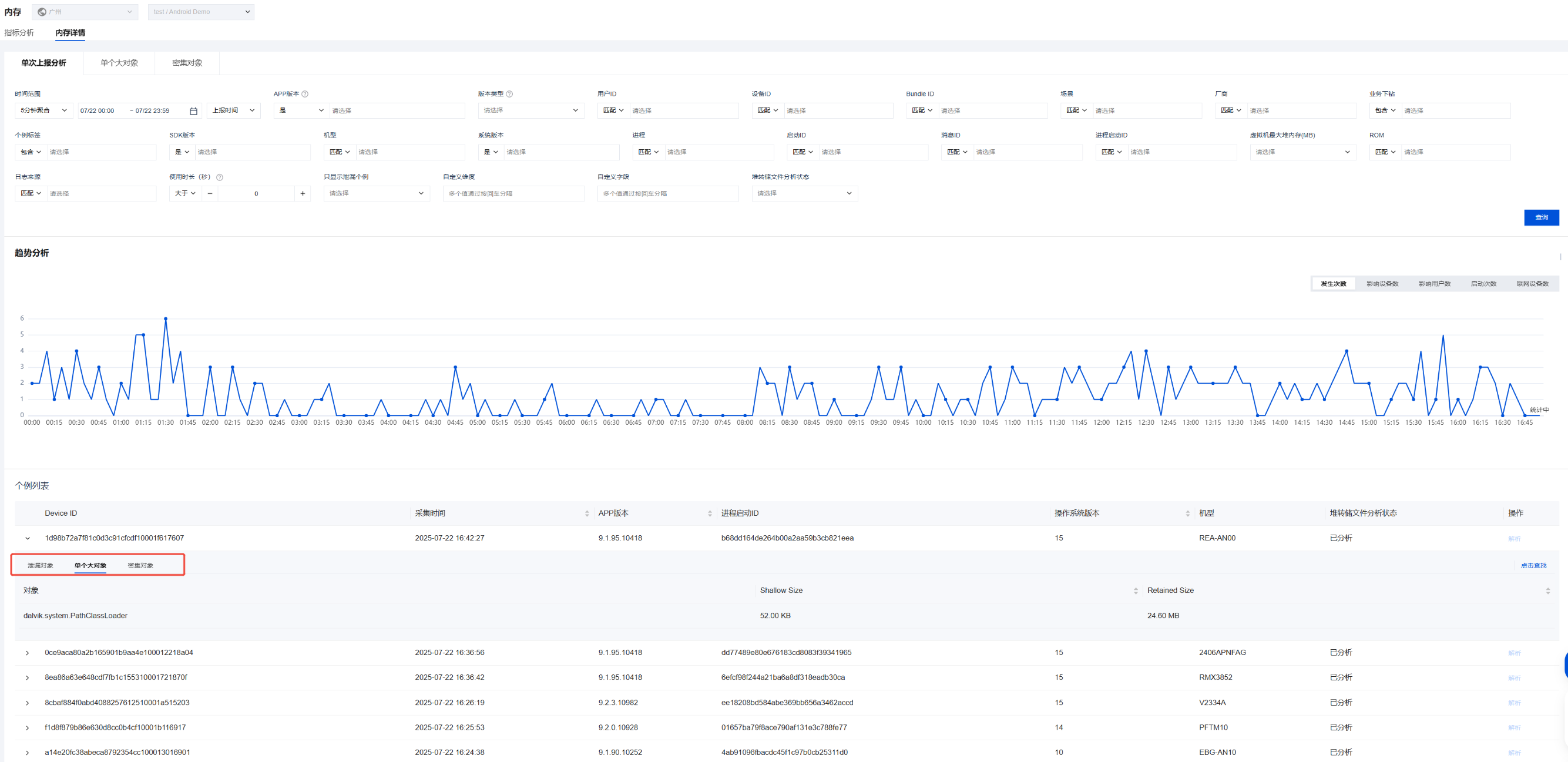The height and width of the screenshot is (762, 1568).
Task: Open the 5分钟聚合 time granularity dropdown
Action: [43, 111]
